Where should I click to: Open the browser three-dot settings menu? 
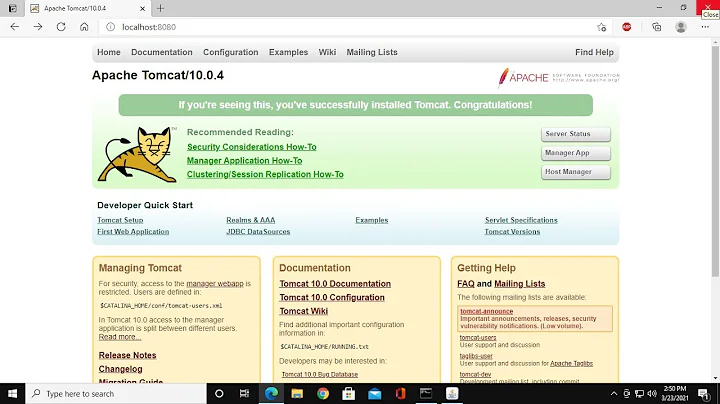click(704, 27)
